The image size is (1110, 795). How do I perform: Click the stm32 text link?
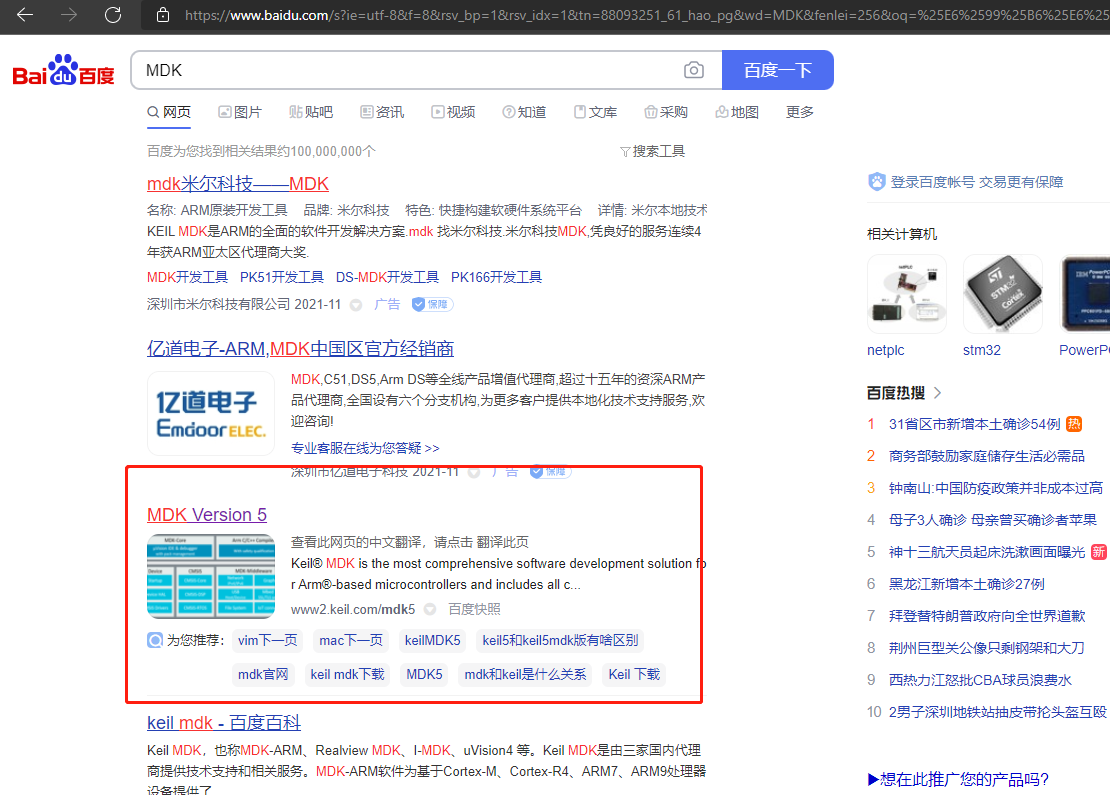[x=982, y=350]
